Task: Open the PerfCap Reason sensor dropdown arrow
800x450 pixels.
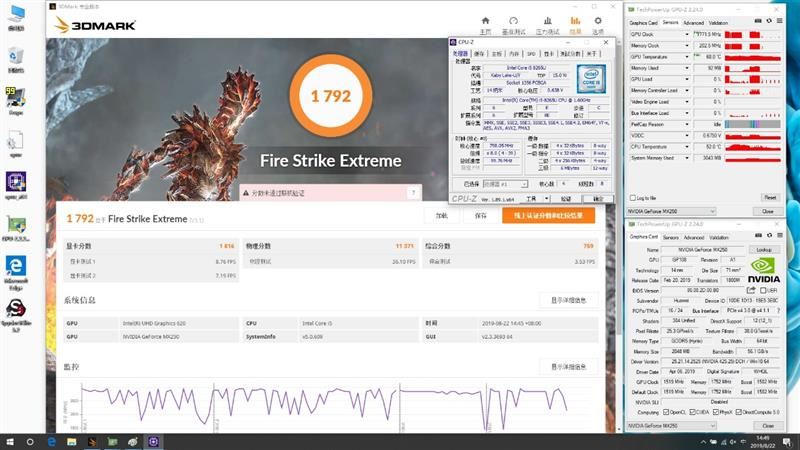Action: pyautogui.click(x=686, y=124)
